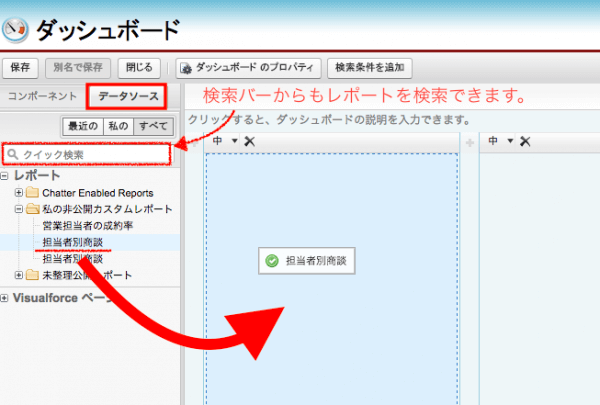Image resolution: width=600 pixels, height=405 pixels.
Task: Delete first column with X icon
Action: click(249, 141)
